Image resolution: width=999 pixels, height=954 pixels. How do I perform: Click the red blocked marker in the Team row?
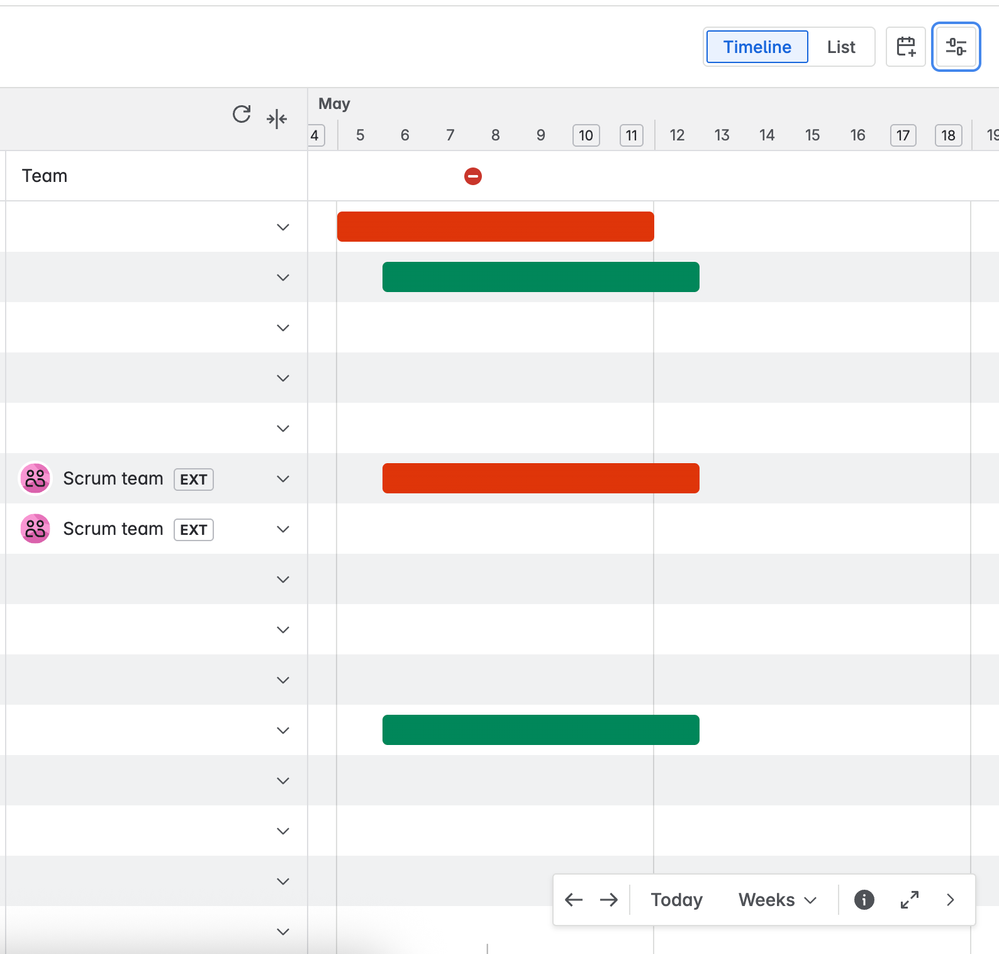point(473,176)
